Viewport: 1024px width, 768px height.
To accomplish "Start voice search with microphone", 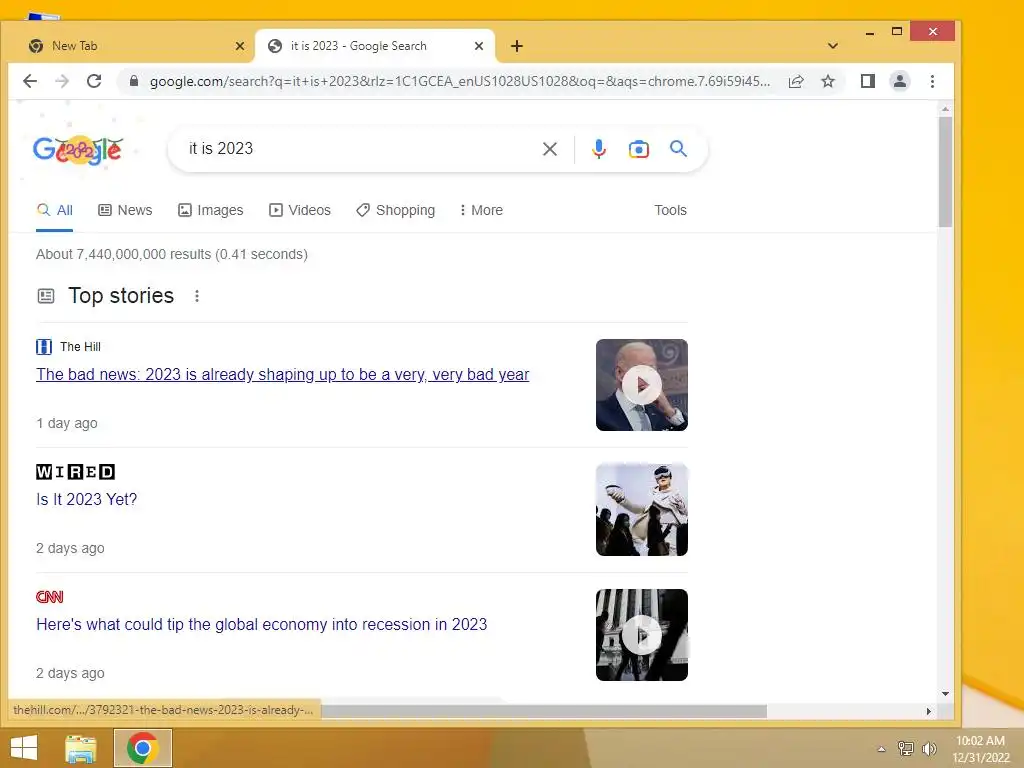I will [x=598, y=149].
